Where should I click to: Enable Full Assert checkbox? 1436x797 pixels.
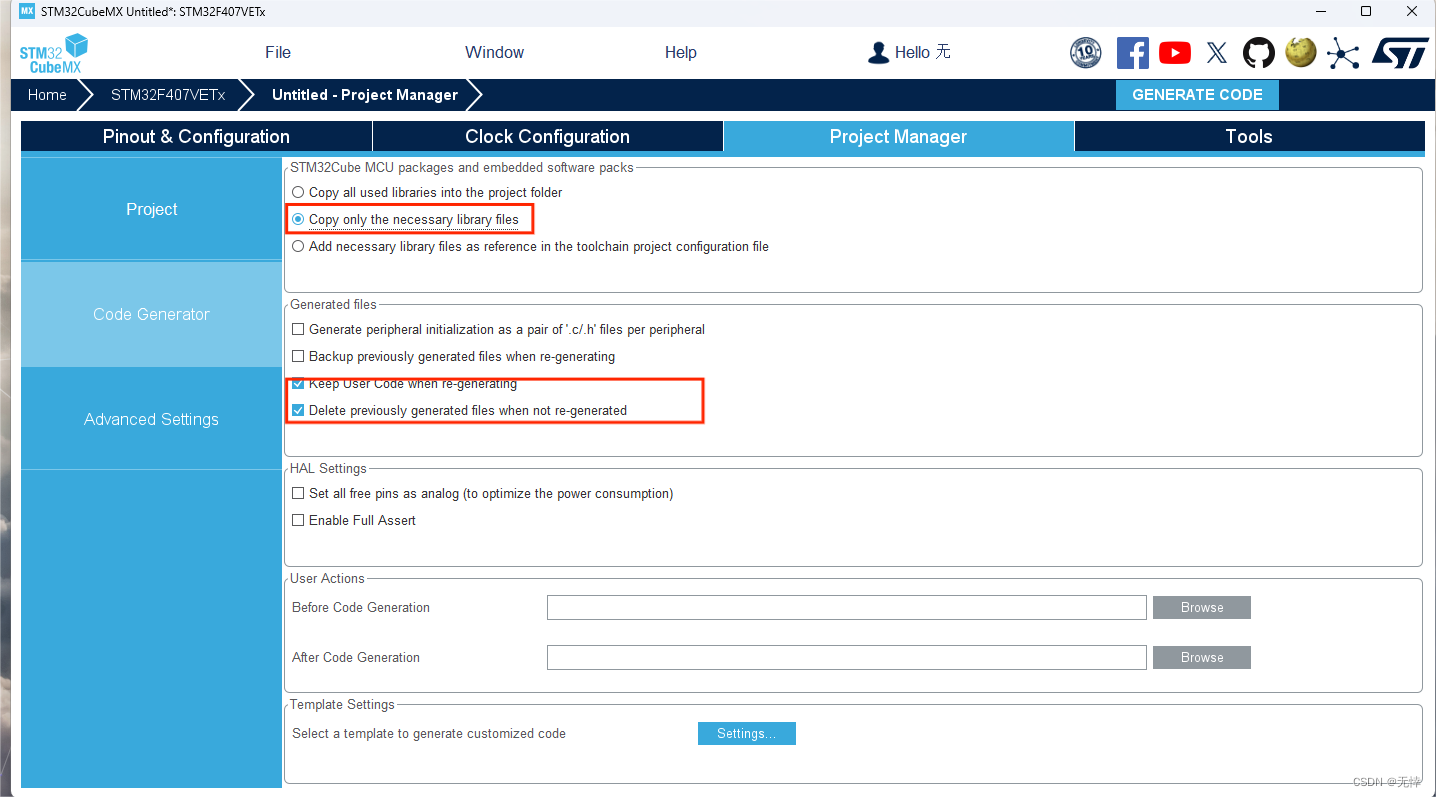click(298, 520)
